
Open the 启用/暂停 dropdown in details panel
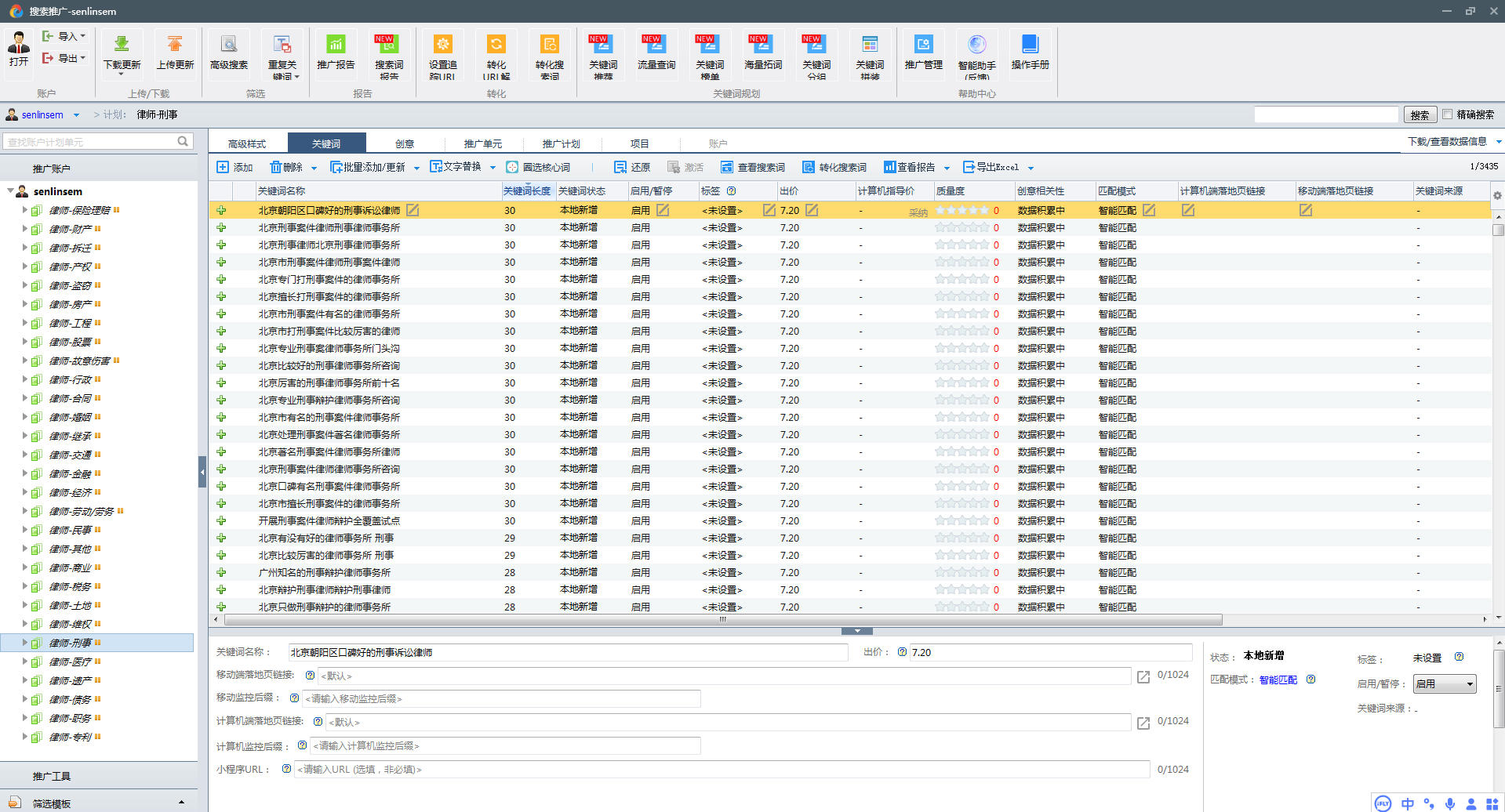pos(1444,684)
